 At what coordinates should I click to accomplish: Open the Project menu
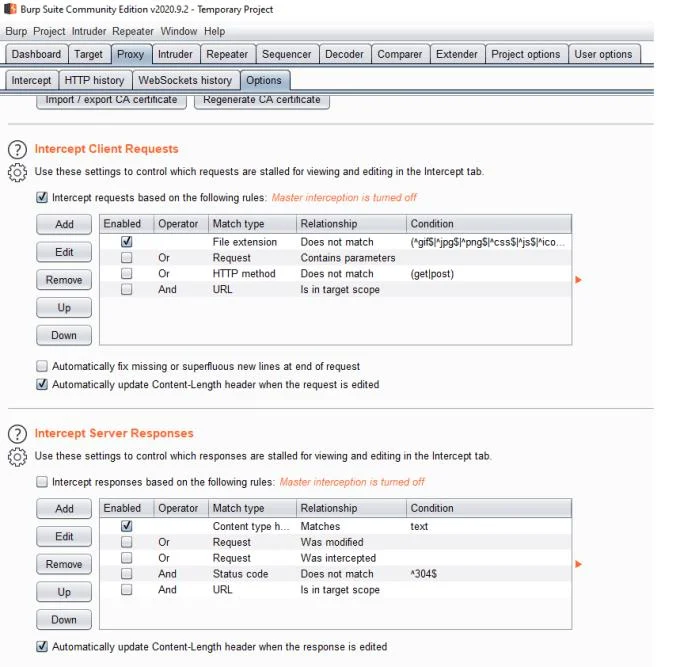(49, 31)
